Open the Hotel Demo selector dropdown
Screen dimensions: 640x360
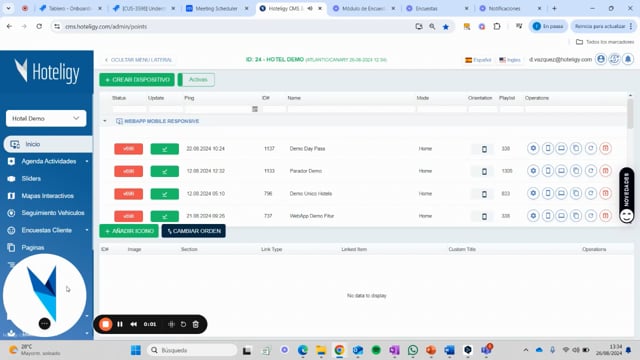coord(46,118)
